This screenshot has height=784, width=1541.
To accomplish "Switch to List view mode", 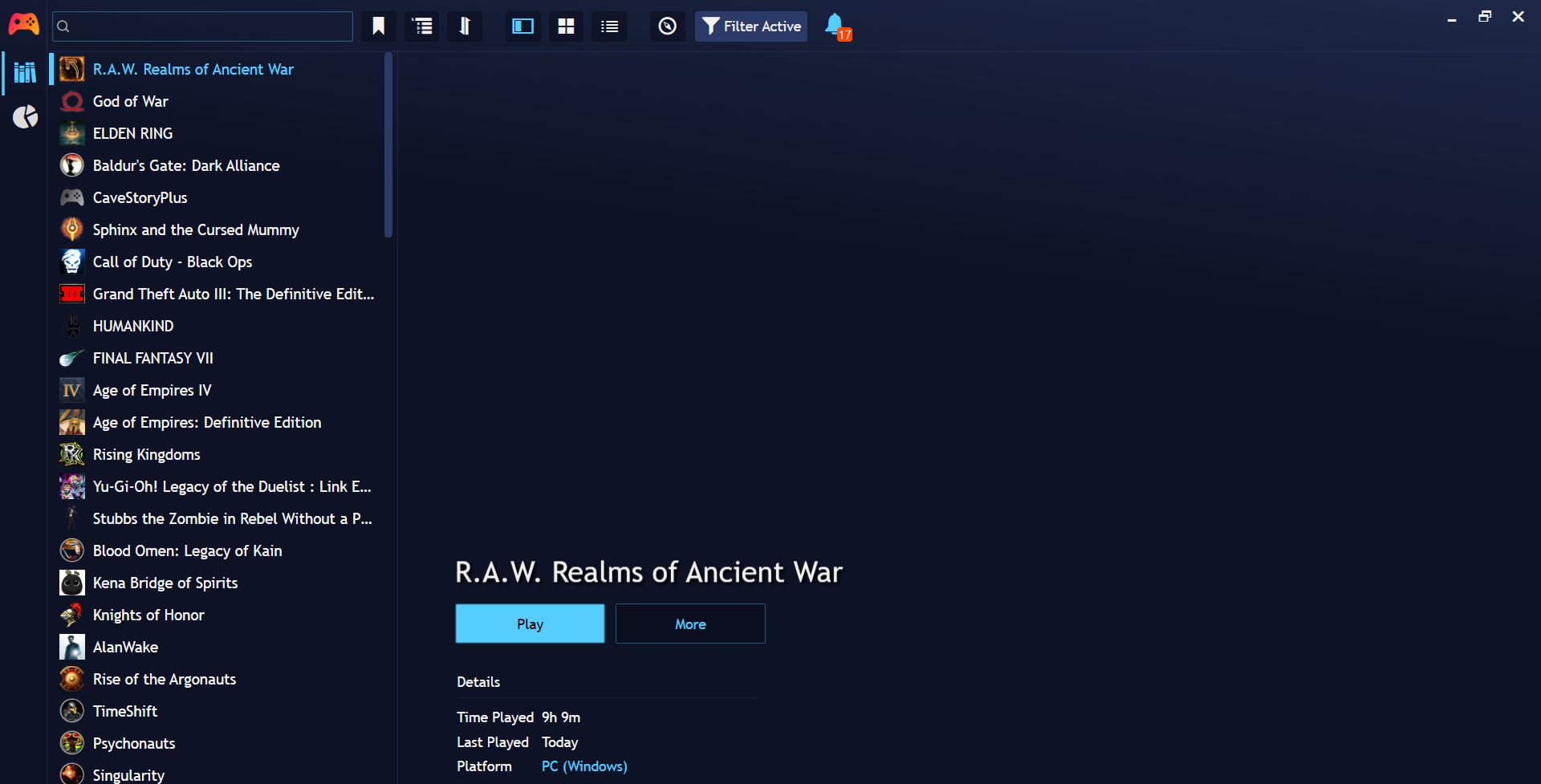I will [609, 26].
